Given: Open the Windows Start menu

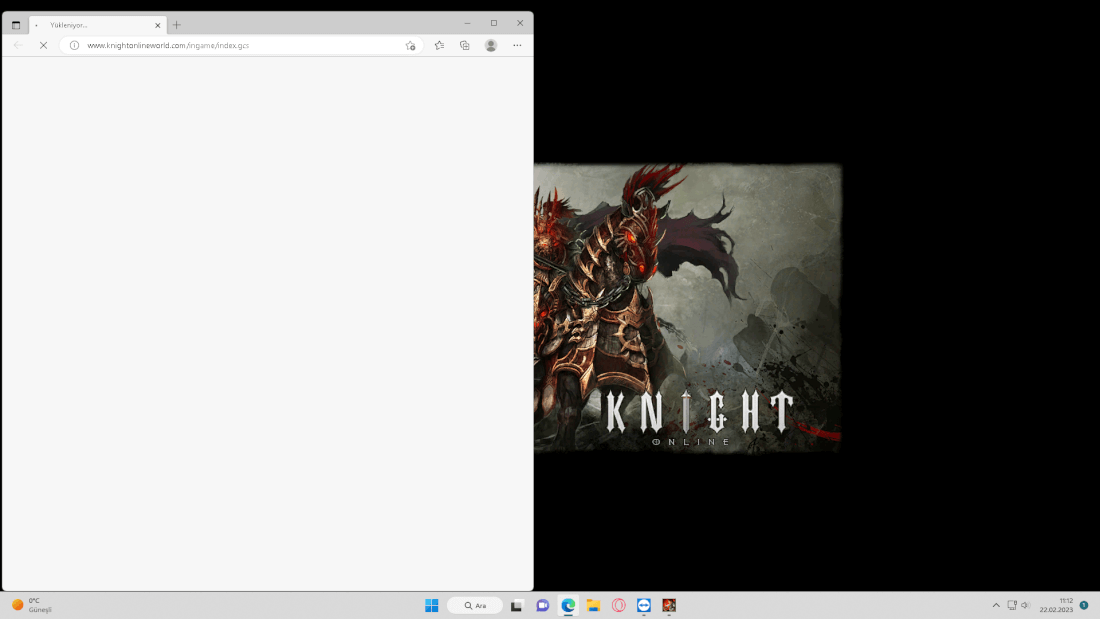Looking at the screenshot, I should click(x=432, y=605).
